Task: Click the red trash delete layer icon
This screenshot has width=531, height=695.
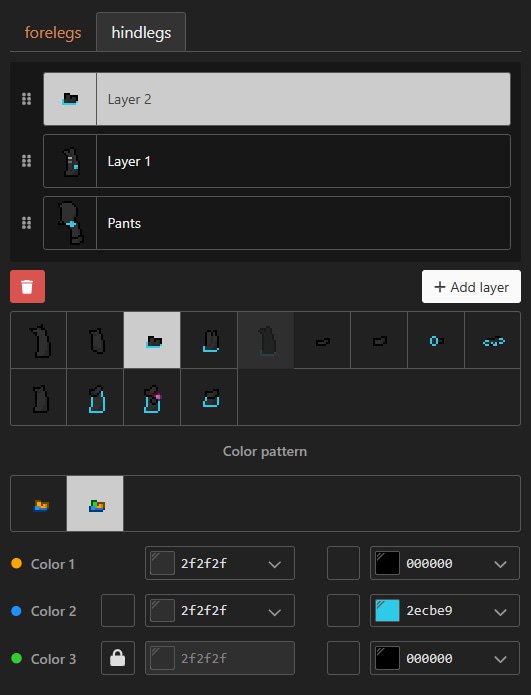Action: tap(27, 286)
